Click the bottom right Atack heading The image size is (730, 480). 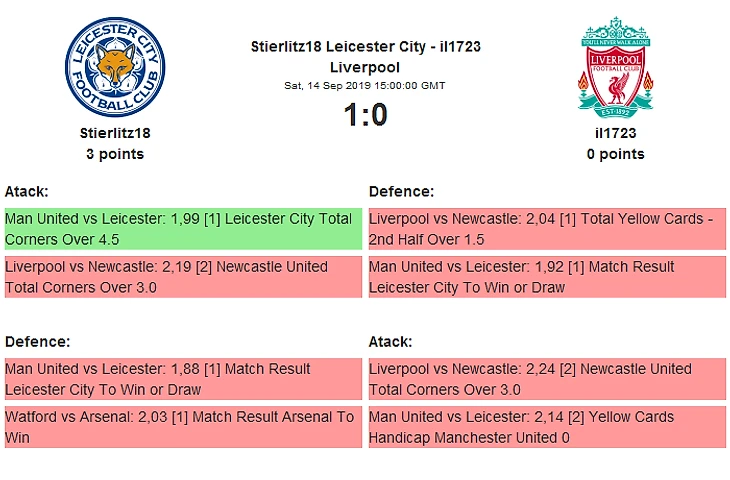pos(391,341)
